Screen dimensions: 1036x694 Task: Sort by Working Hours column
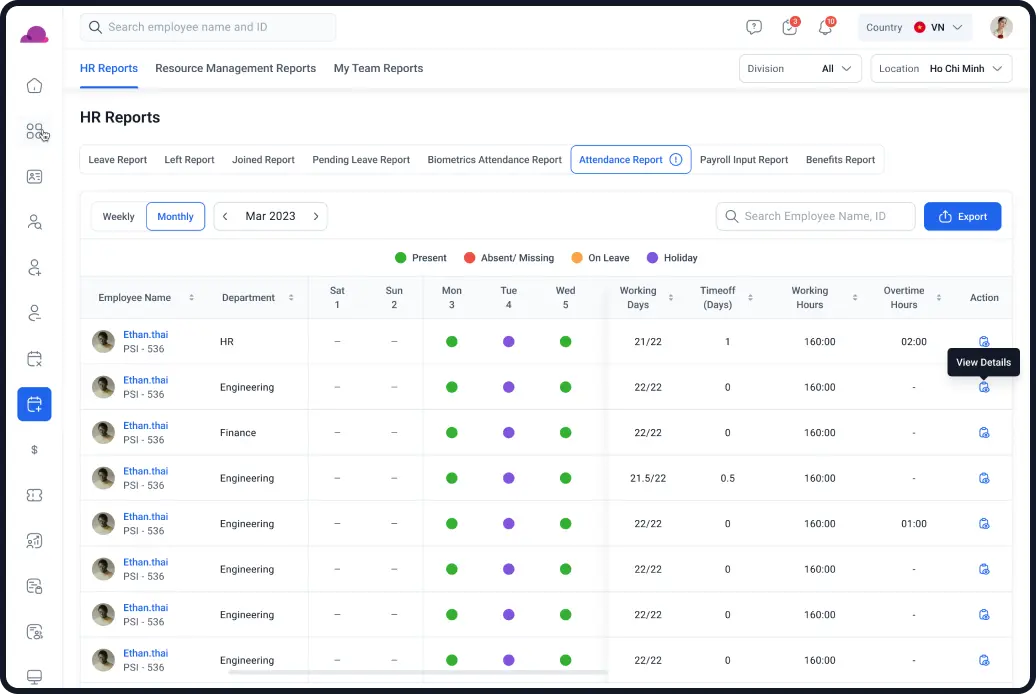854,298
